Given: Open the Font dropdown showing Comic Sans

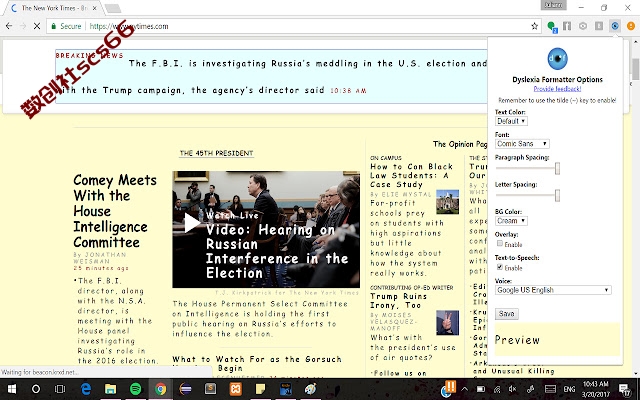Looking at the screenshot, I should [x=522, y=144].
